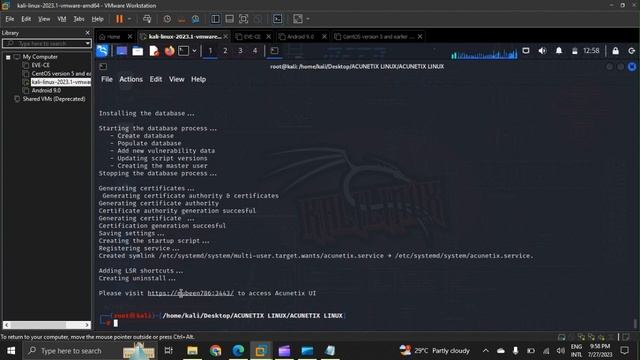This screenshot has width=640, height=360.
Task: Open the console view icon
Action: [x=278, y=19]
